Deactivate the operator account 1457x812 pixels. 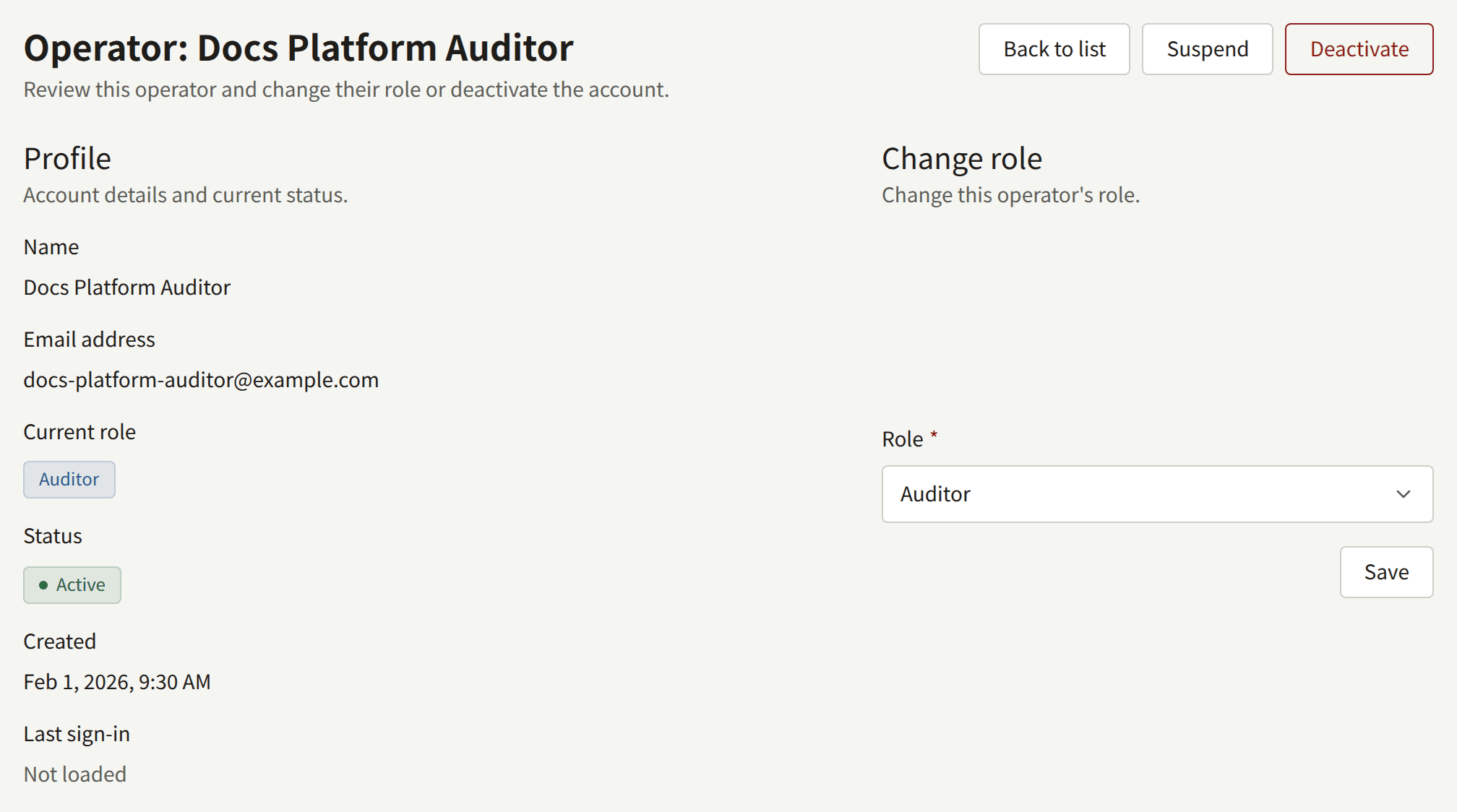(1359, 49)
